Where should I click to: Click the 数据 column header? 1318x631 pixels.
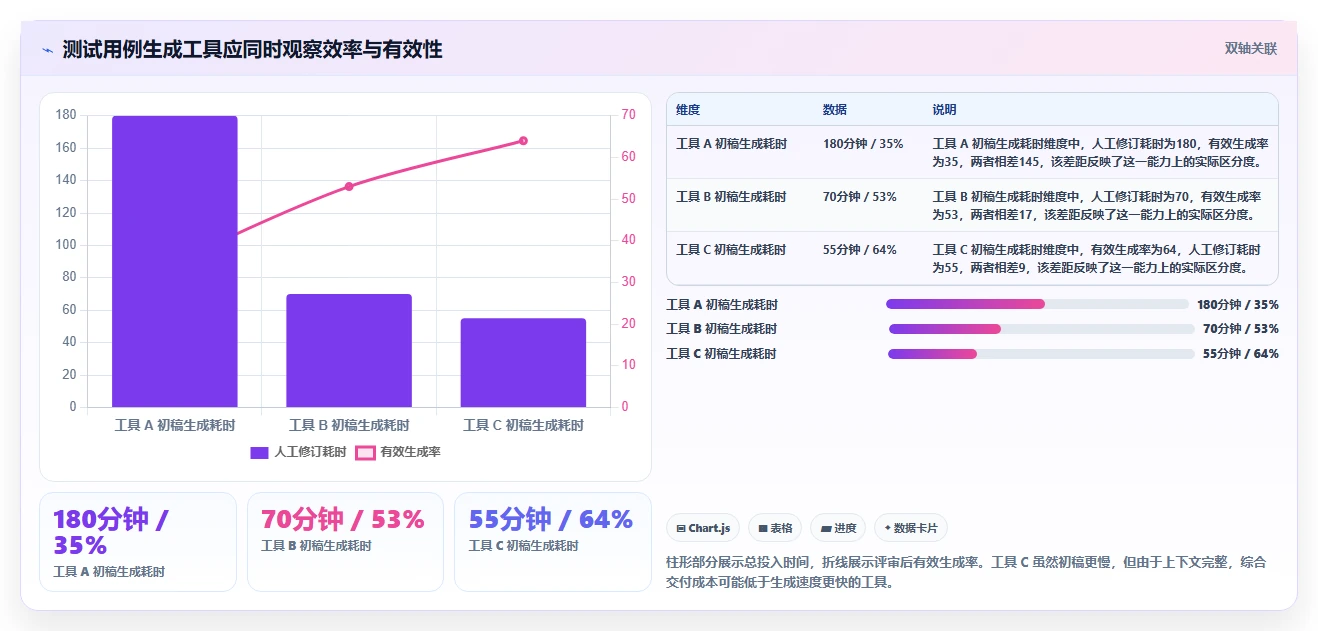pos(835,109)
